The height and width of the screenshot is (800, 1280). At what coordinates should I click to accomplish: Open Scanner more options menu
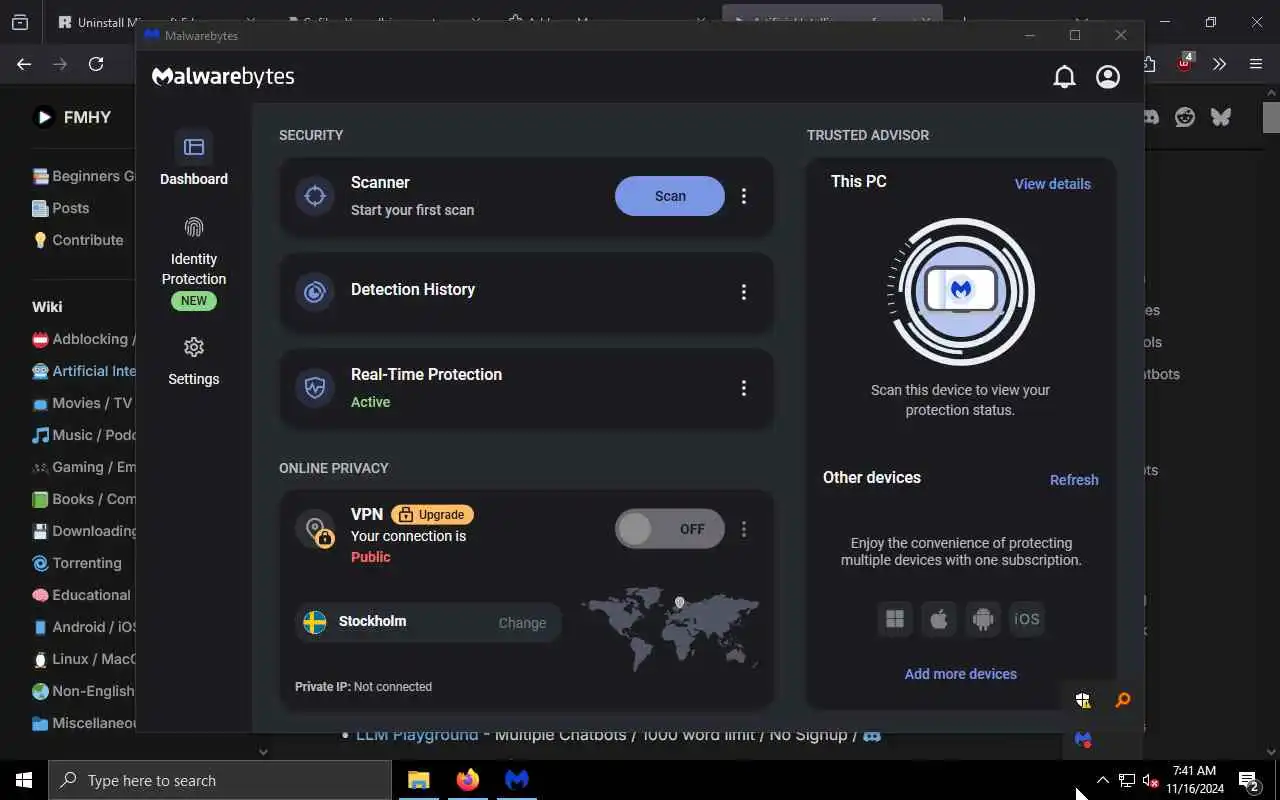(x=743, y=196)
